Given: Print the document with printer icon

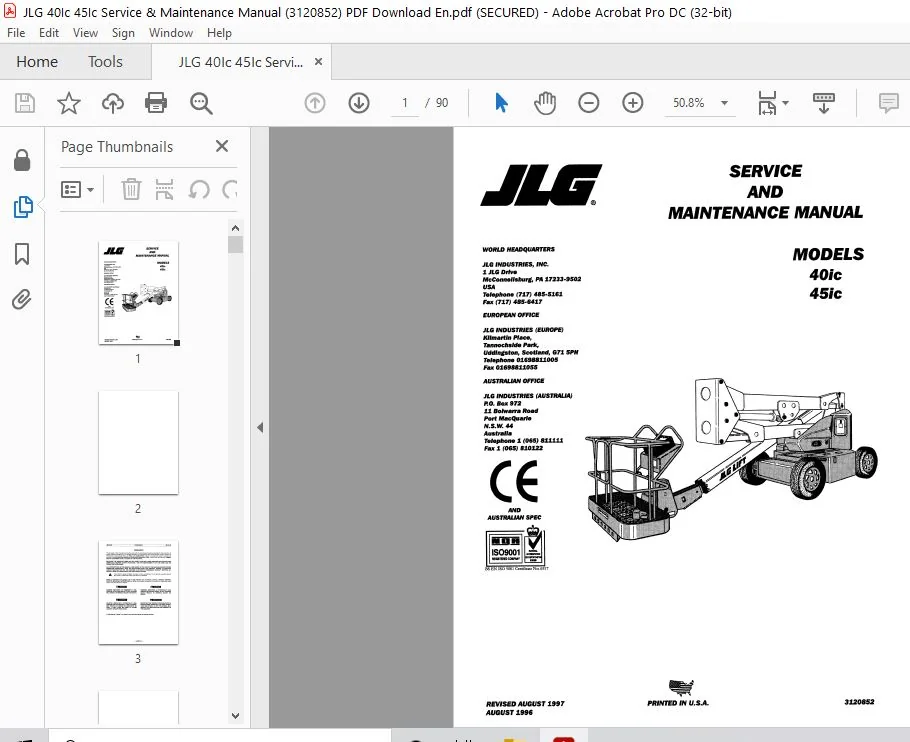Looking at the screenshot, I should (x=156, y=103).
